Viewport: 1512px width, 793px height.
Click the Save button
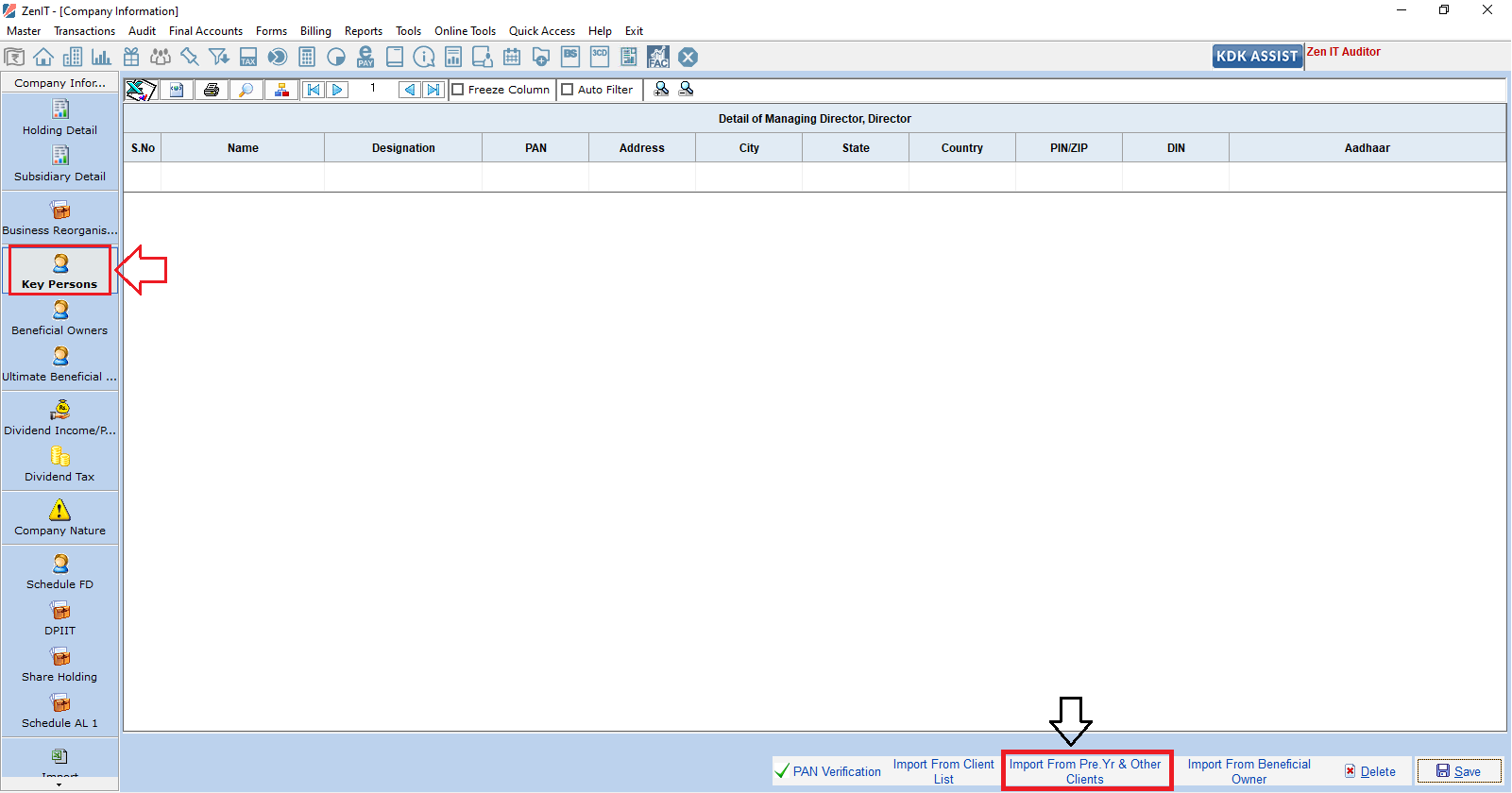1459,771
